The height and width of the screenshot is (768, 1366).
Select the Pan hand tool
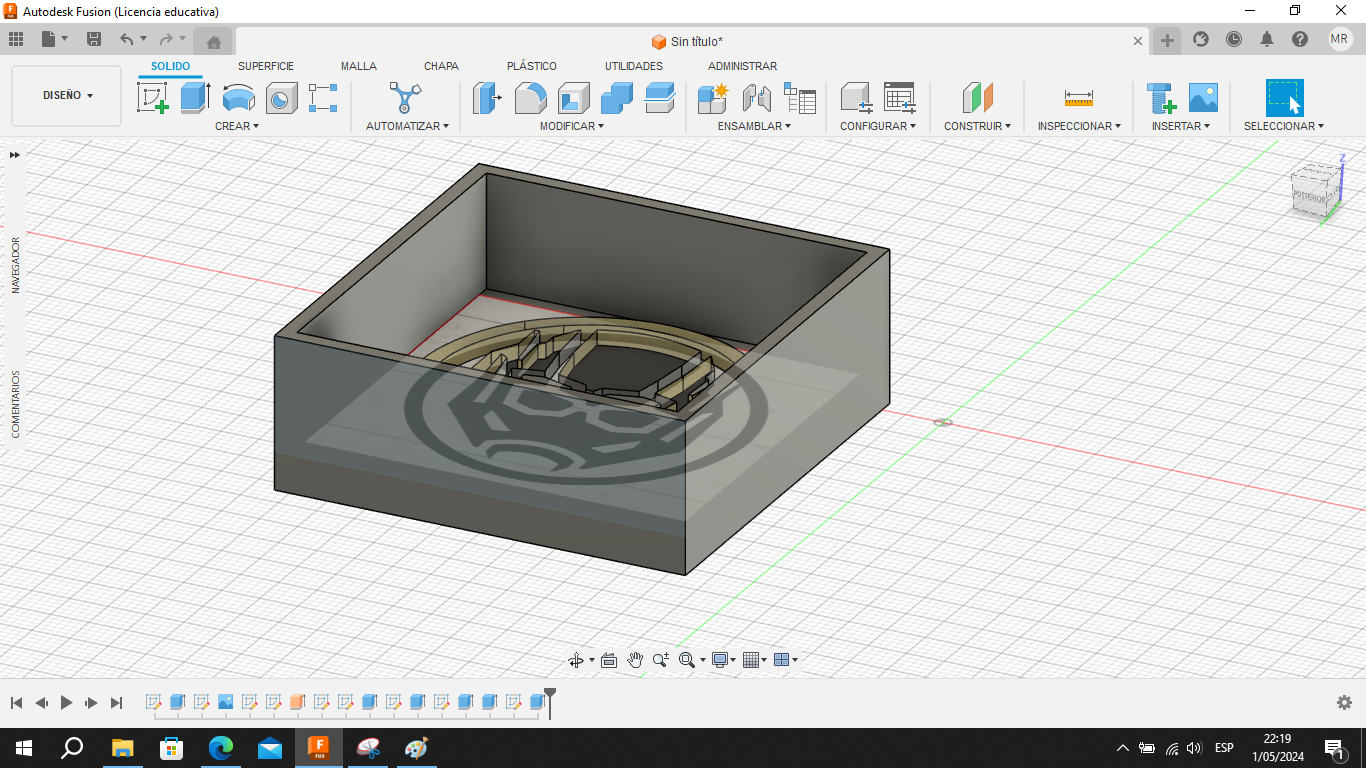(x=635, y=659)
